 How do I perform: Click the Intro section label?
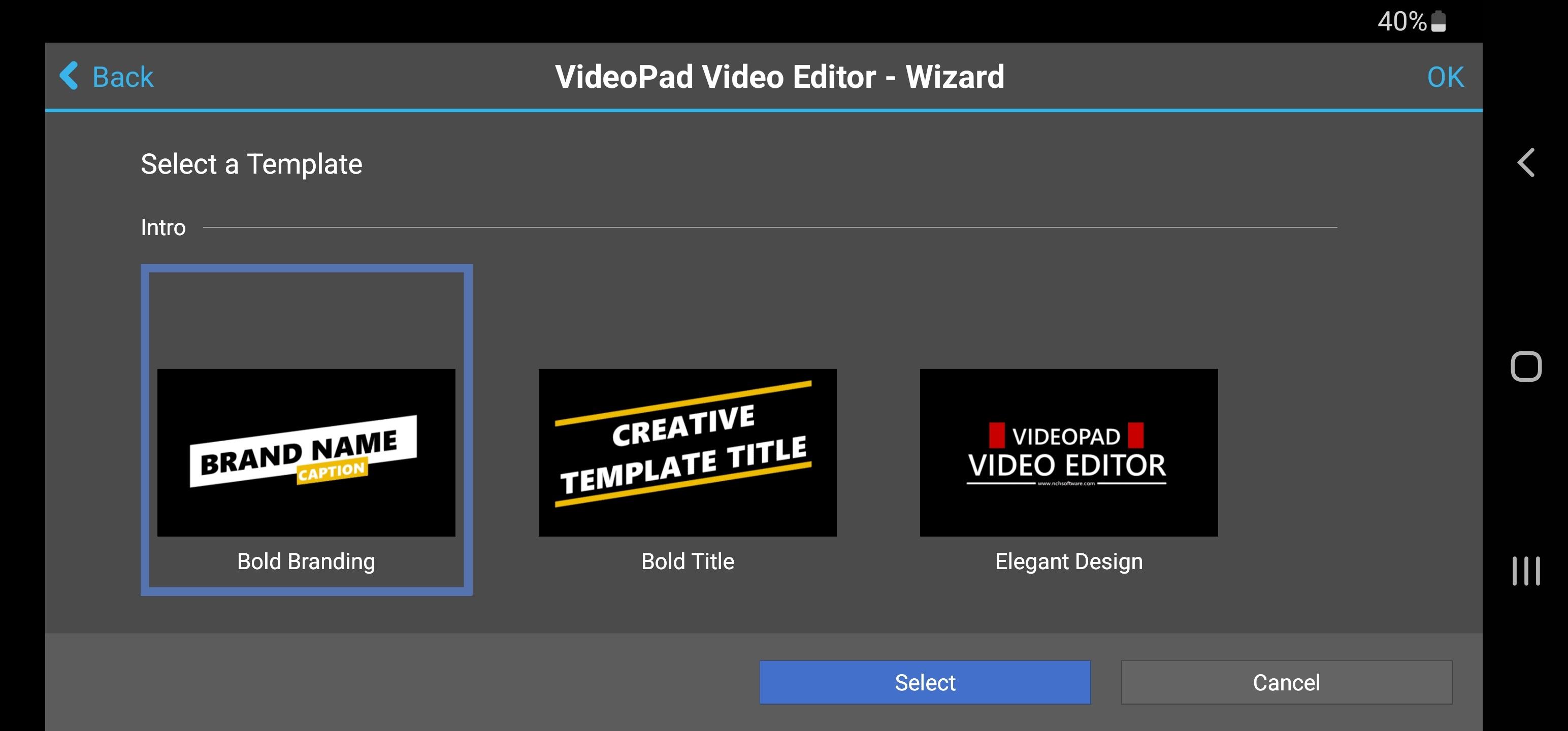[163, 227]
